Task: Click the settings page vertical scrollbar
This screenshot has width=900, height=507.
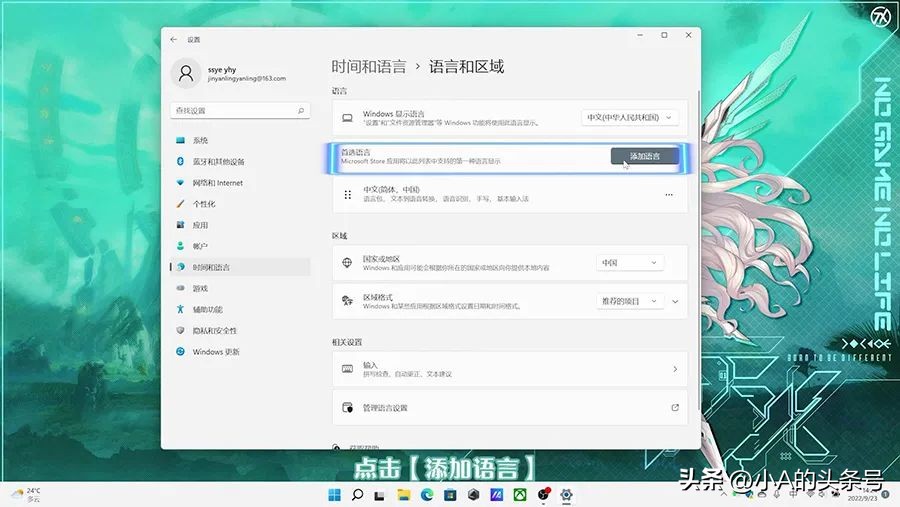Action: pos(699,250)
